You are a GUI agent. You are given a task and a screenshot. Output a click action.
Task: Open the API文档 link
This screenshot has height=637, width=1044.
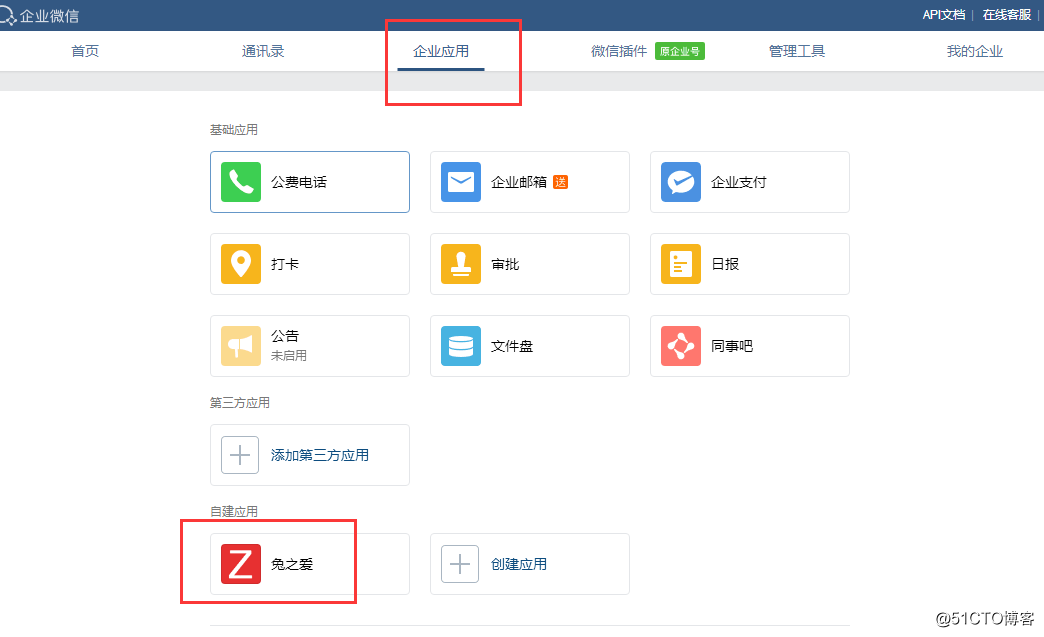(943, 15)
